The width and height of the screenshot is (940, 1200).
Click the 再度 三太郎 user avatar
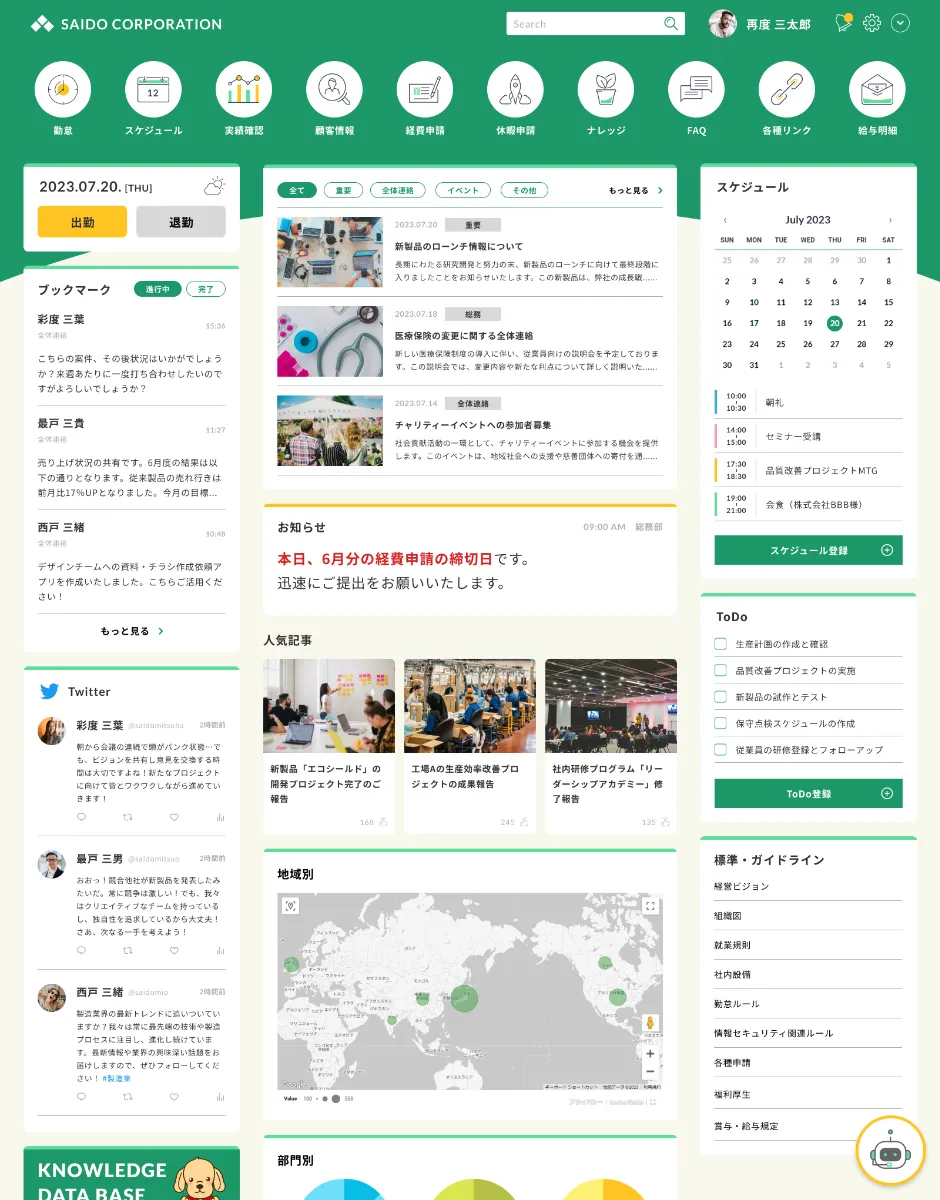(x=723, y=24)
